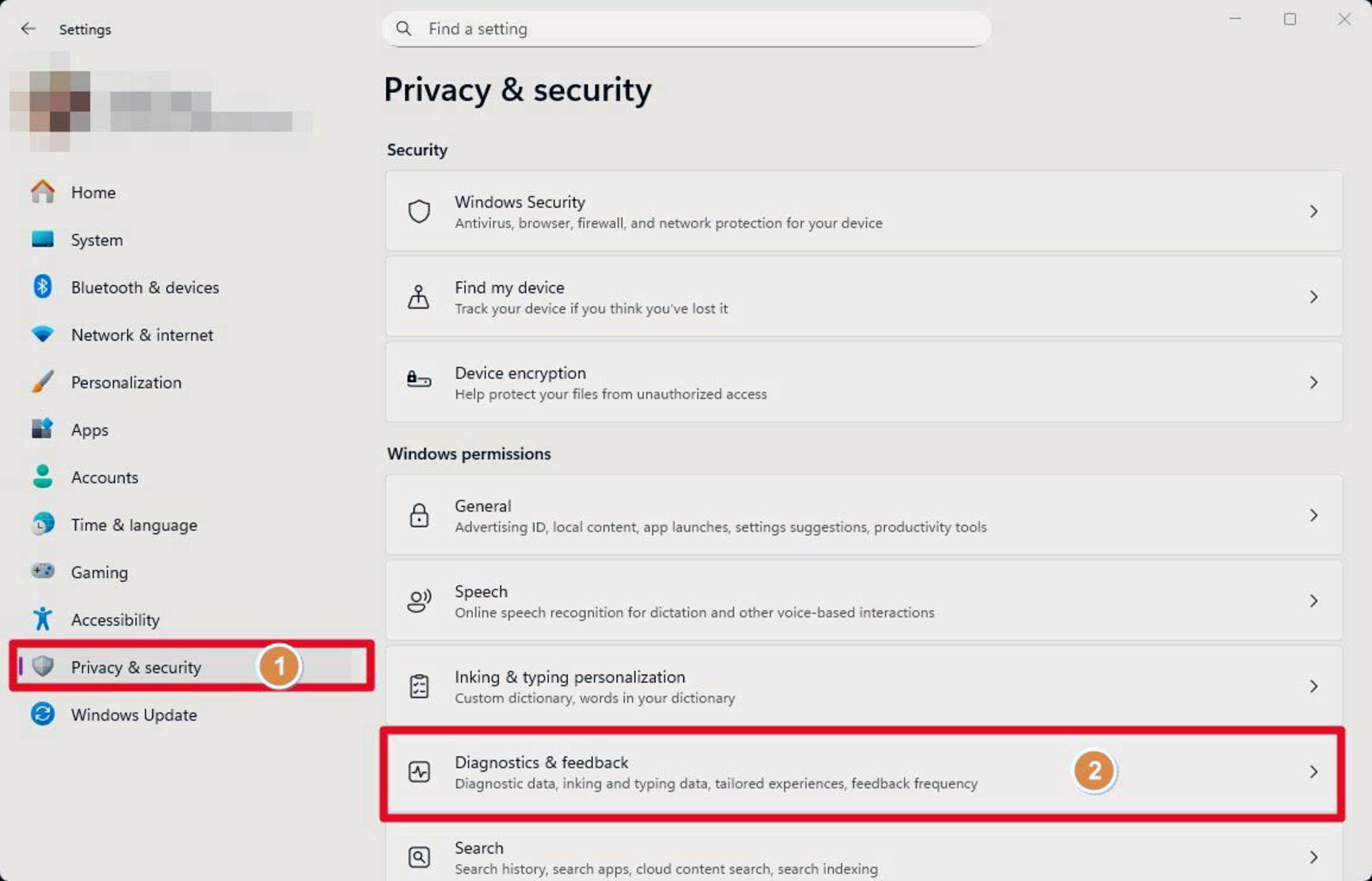Expand Find my device chevron

[1313, 297]
